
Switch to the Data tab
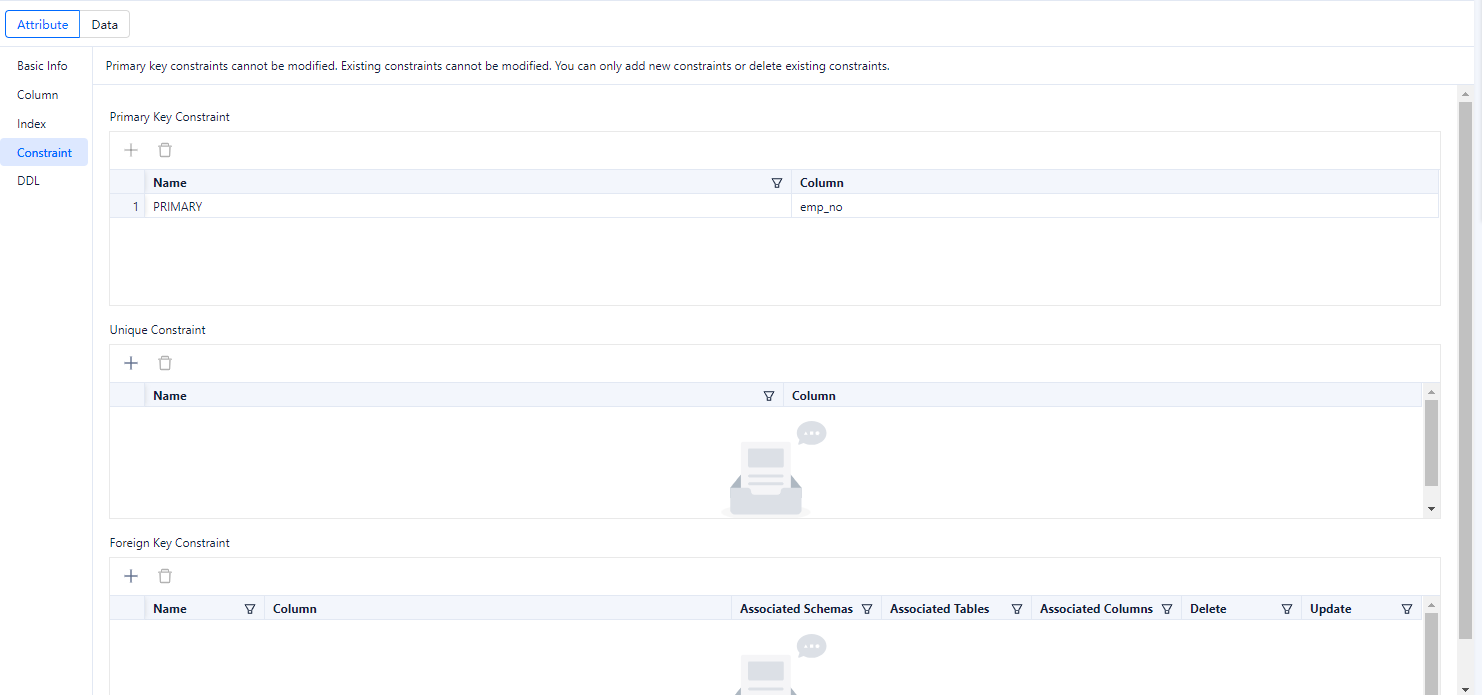[x=105, y=24]
